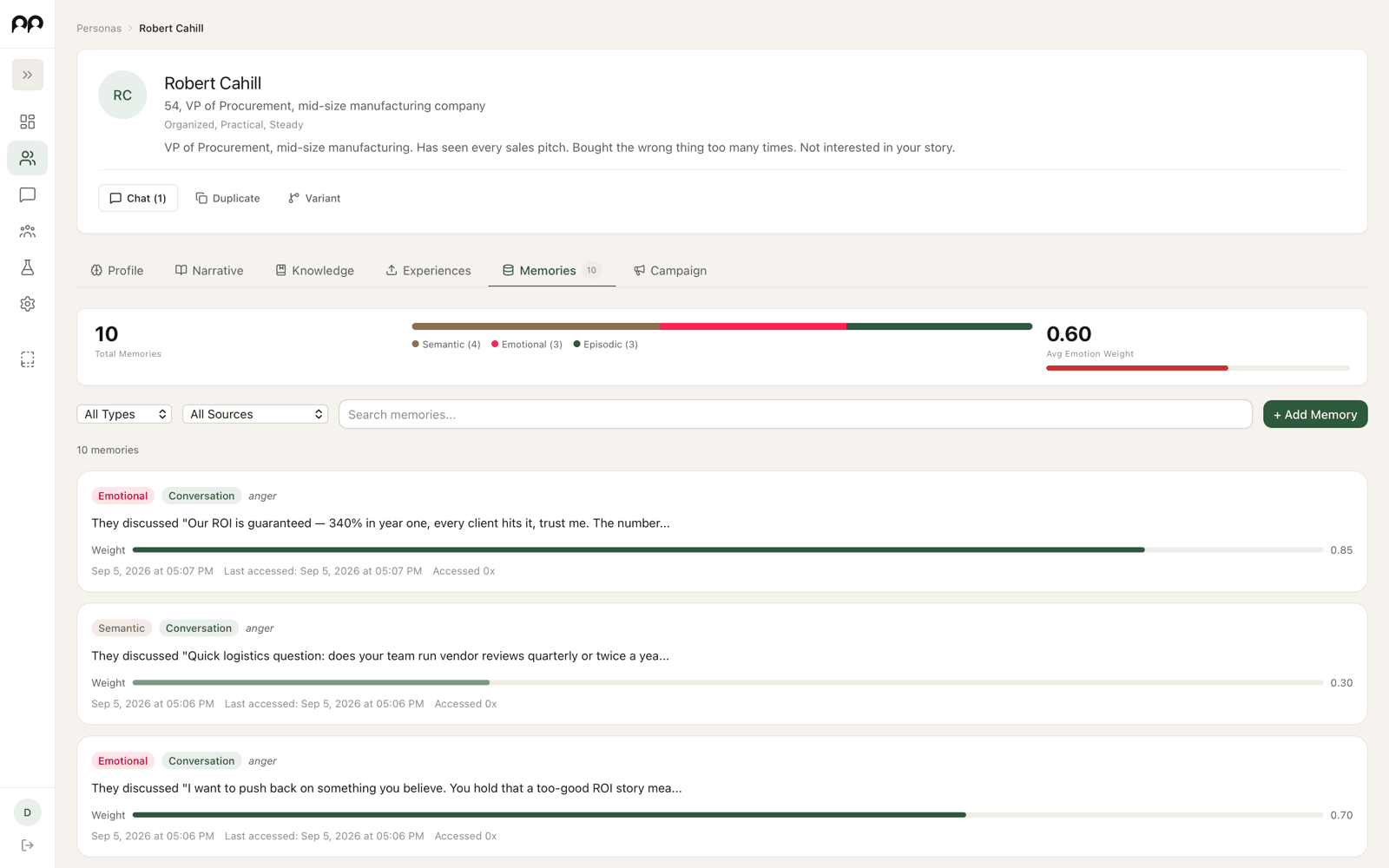Screen dimensions: 1389x868
Task: Click the Semantic tag on the logistics memory
Action: pos(122,628)
